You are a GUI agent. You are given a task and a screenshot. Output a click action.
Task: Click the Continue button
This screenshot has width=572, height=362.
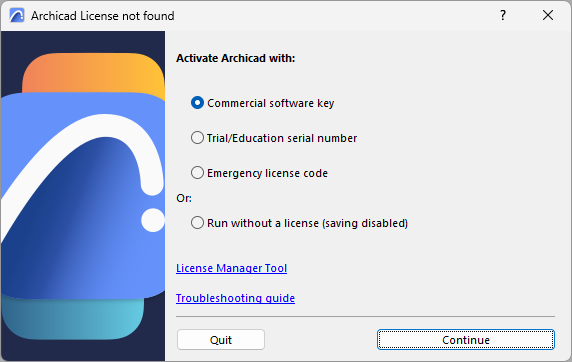pos(466,340)
